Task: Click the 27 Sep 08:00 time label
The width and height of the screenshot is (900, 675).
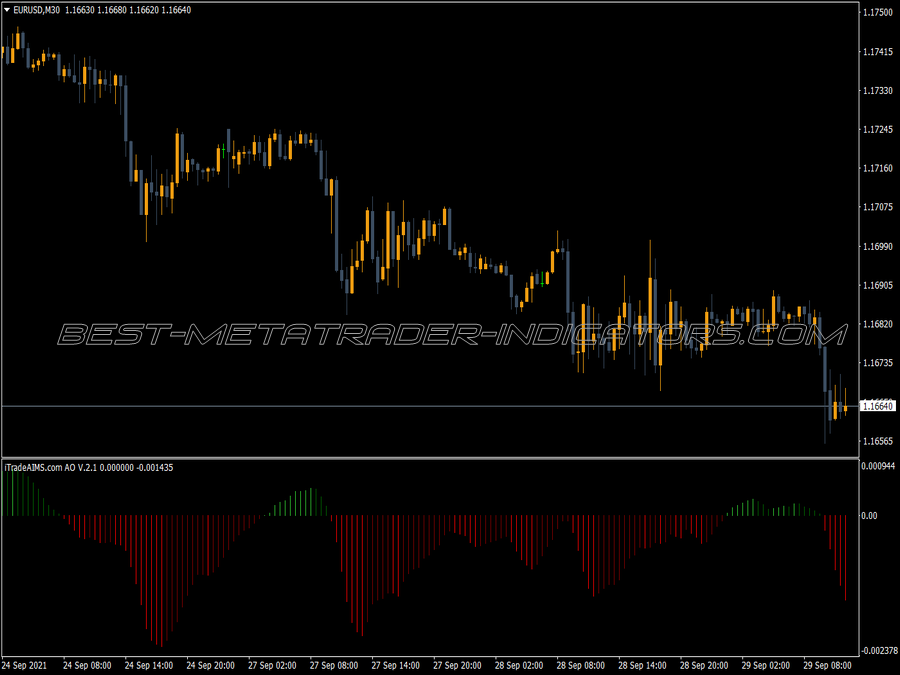Action: (x=334, y=665)
